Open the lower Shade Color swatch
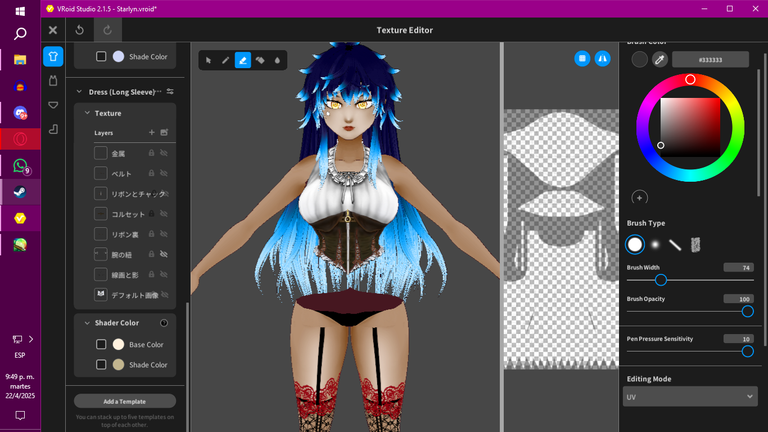The height and width of the screenshot is (432, 768). click(x=118, y=364)
